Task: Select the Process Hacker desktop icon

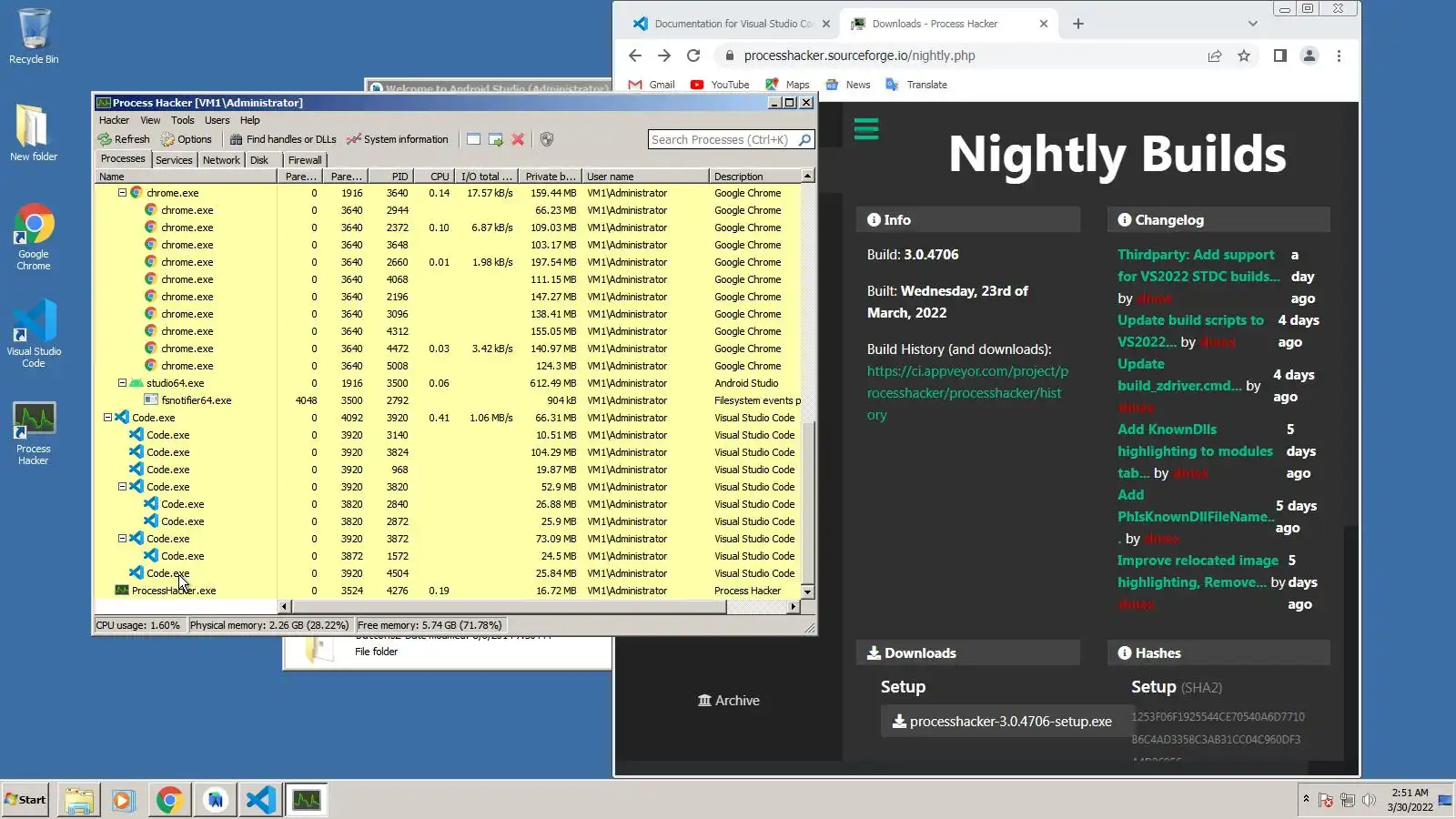Action: (x=34, y=433)
